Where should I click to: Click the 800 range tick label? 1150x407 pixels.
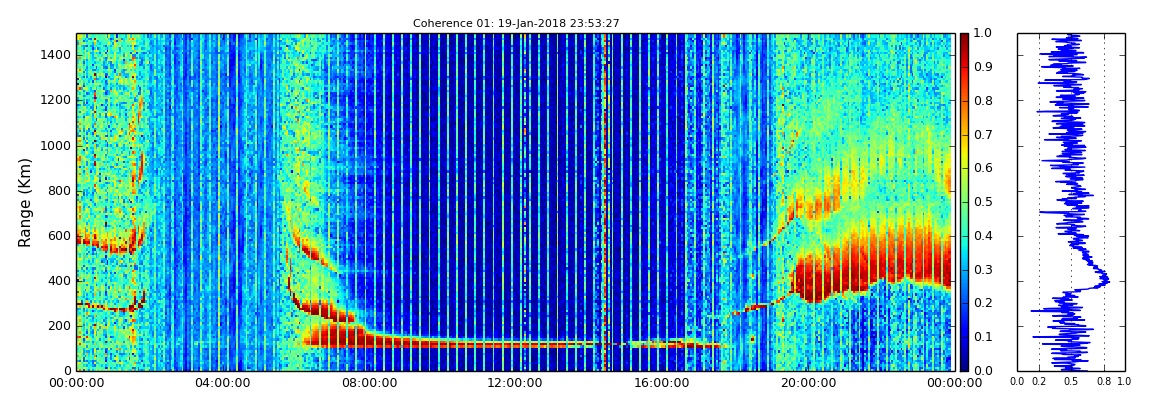[x=59, y=191]
